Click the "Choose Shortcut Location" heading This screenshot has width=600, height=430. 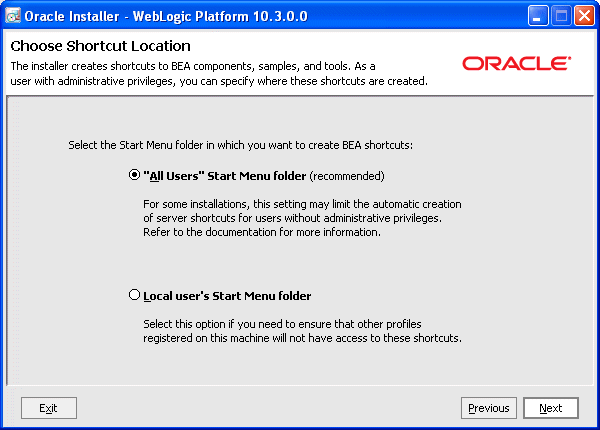(x=100, y=46)
